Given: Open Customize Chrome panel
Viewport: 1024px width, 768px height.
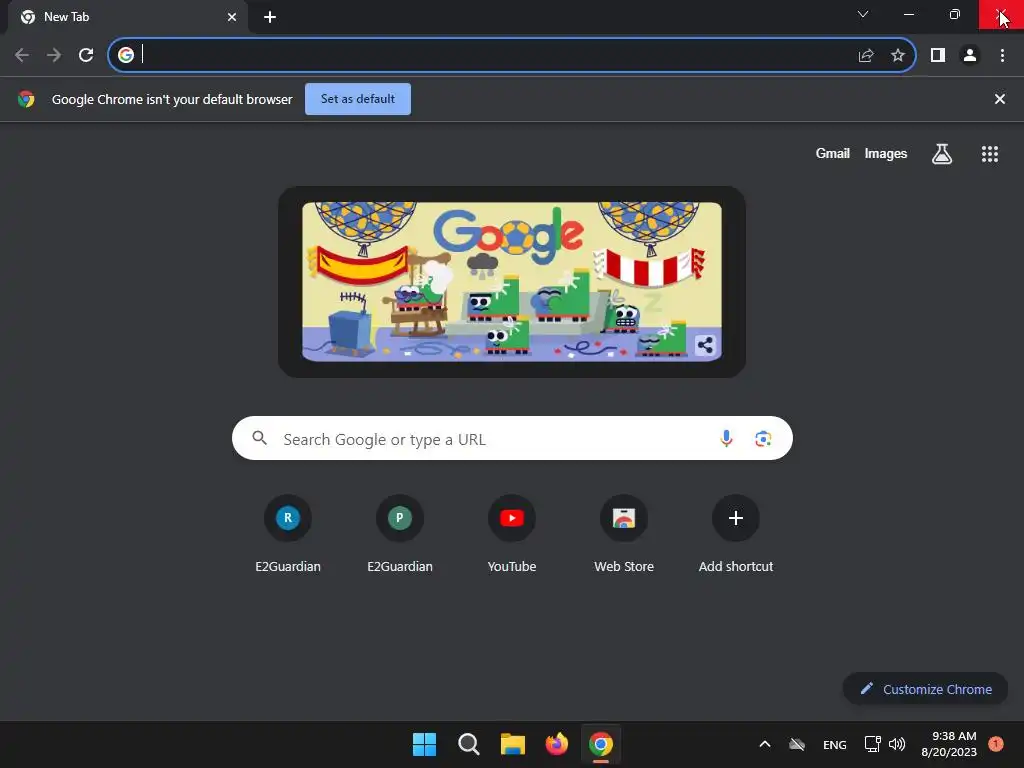Looking at the screenshot, I should tap(925, 689).
